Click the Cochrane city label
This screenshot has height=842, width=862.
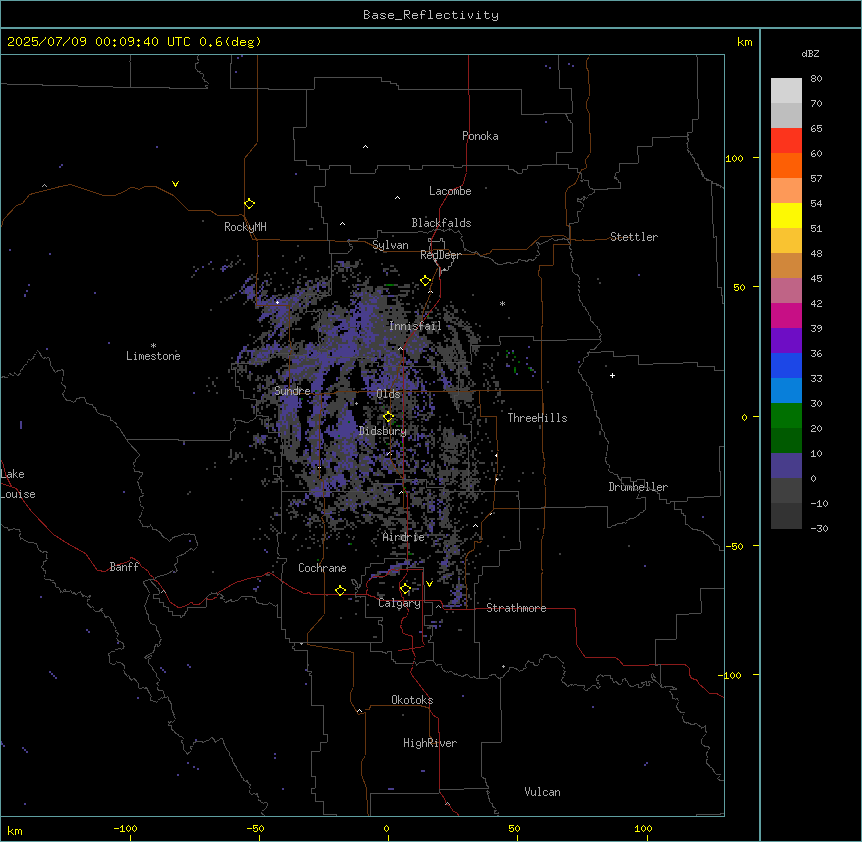[322, 568]
